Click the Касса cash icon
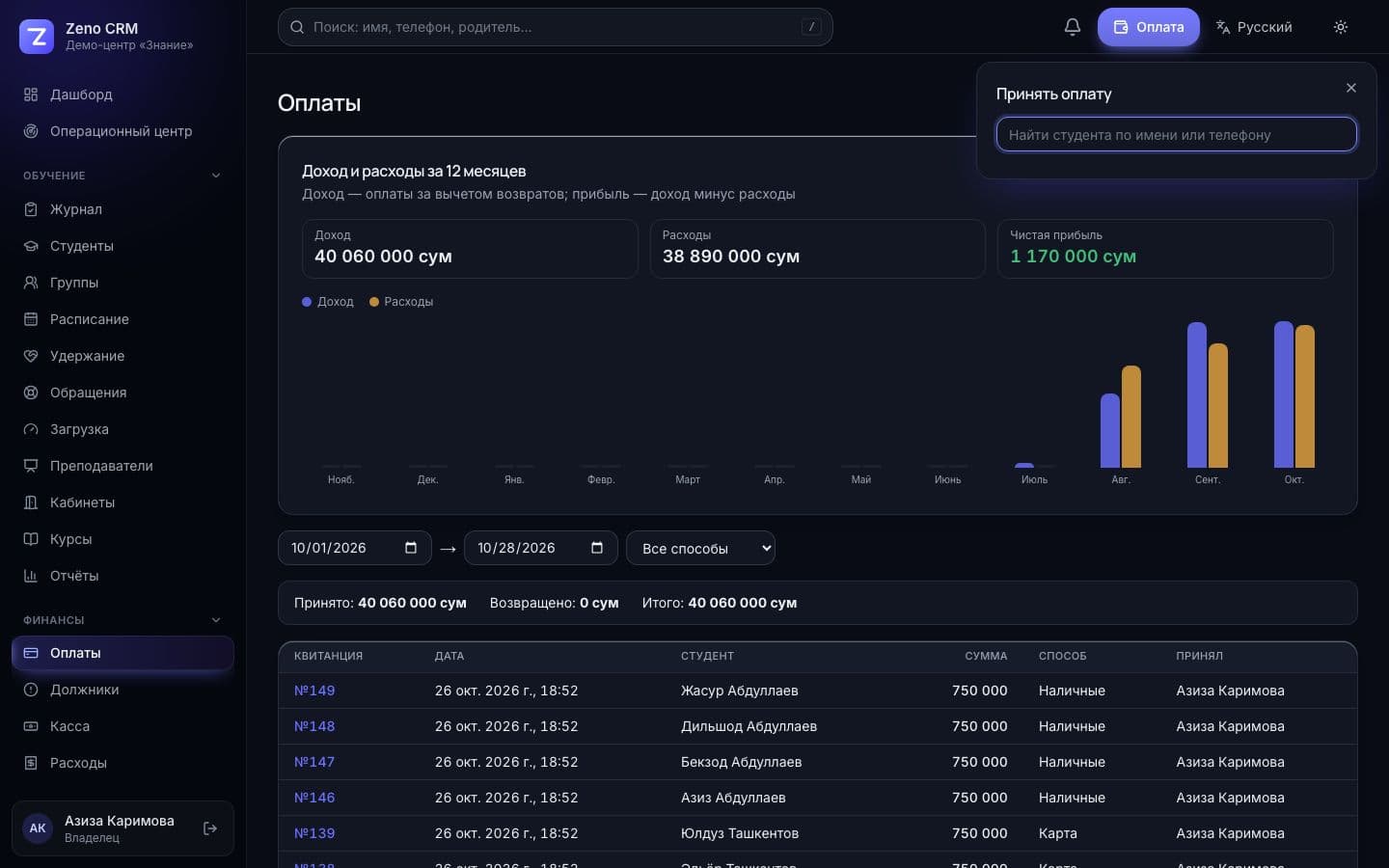 tap(31, 726)
